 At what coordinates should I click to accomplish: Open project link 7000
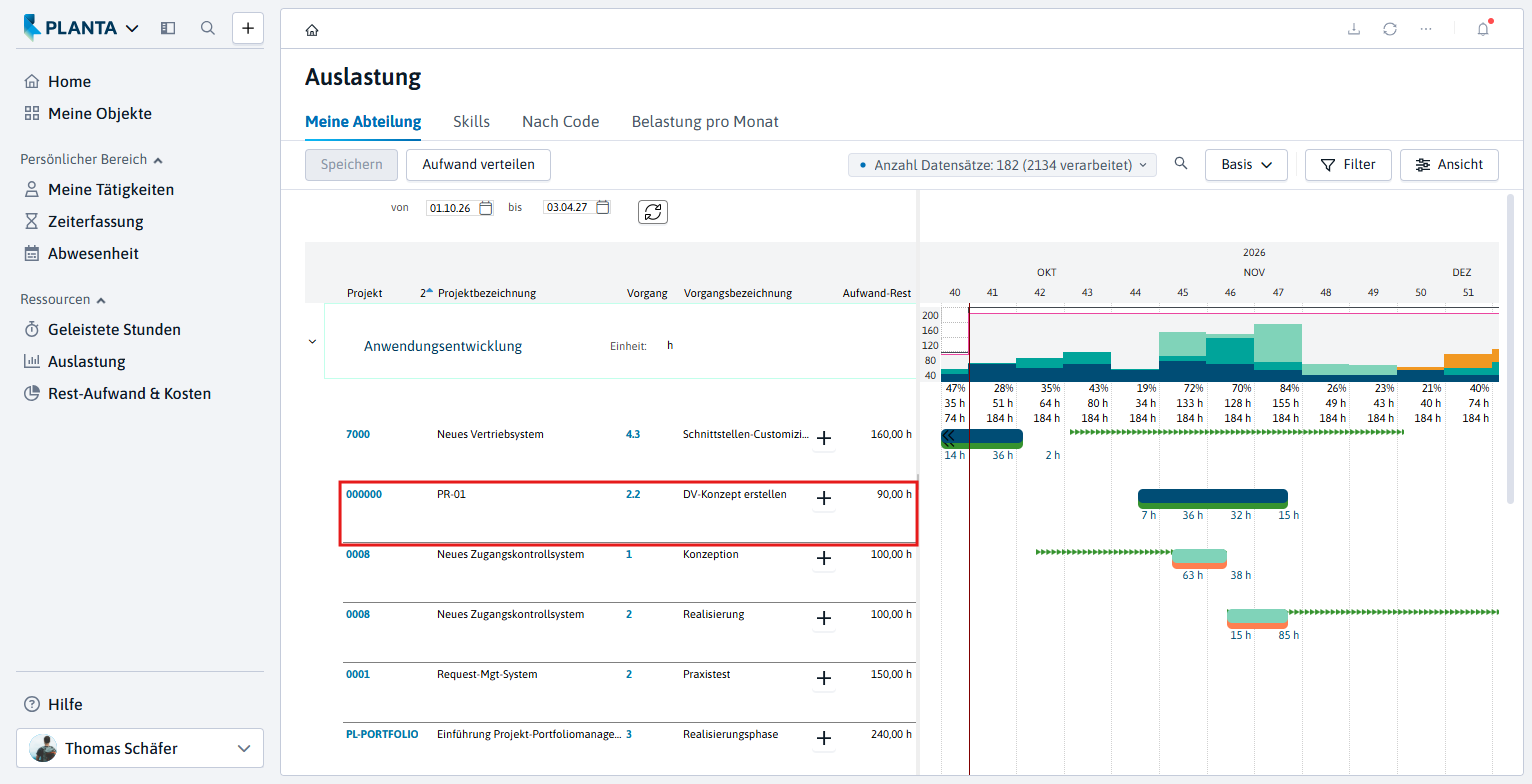(x=358, y=434)
